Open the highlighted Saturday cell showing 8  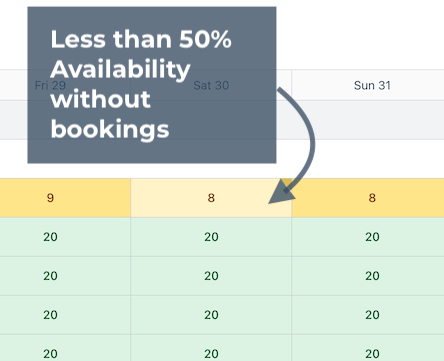pyautogui.click(x=211, y=198)
